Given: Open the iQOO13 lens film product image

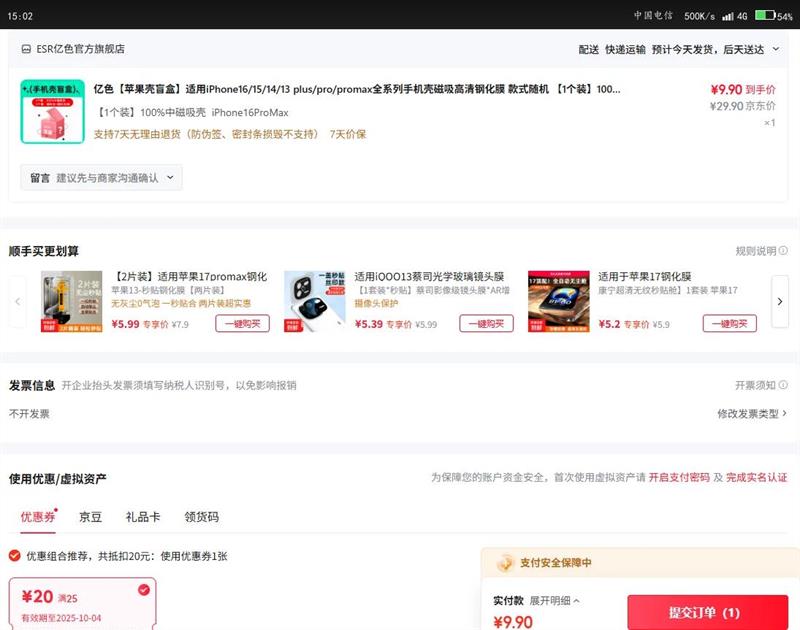Looking at the screenshot, I should click(314, 301).
